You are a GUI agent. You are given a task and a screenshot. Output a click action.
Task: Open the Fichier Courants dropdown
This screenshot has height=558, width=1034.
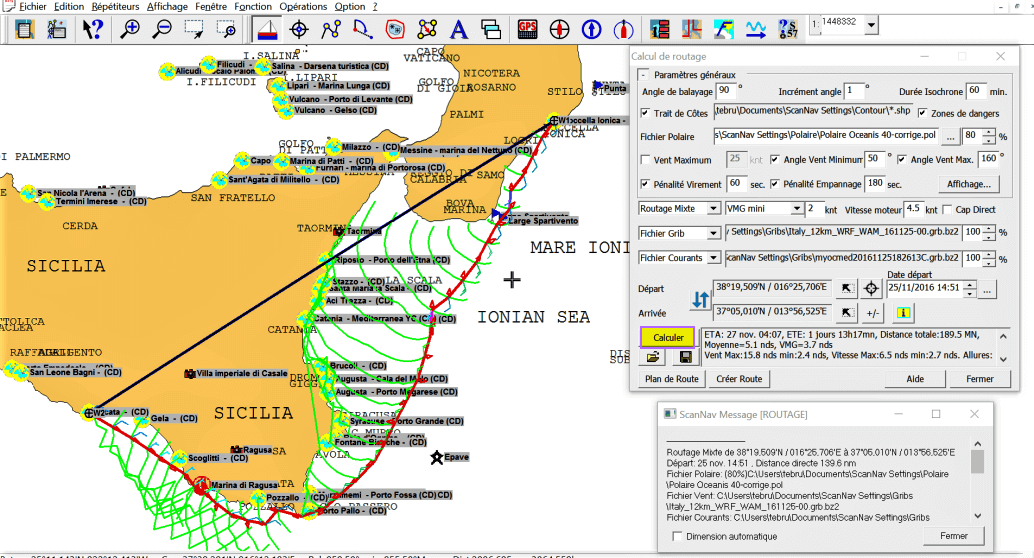[713, 258]
